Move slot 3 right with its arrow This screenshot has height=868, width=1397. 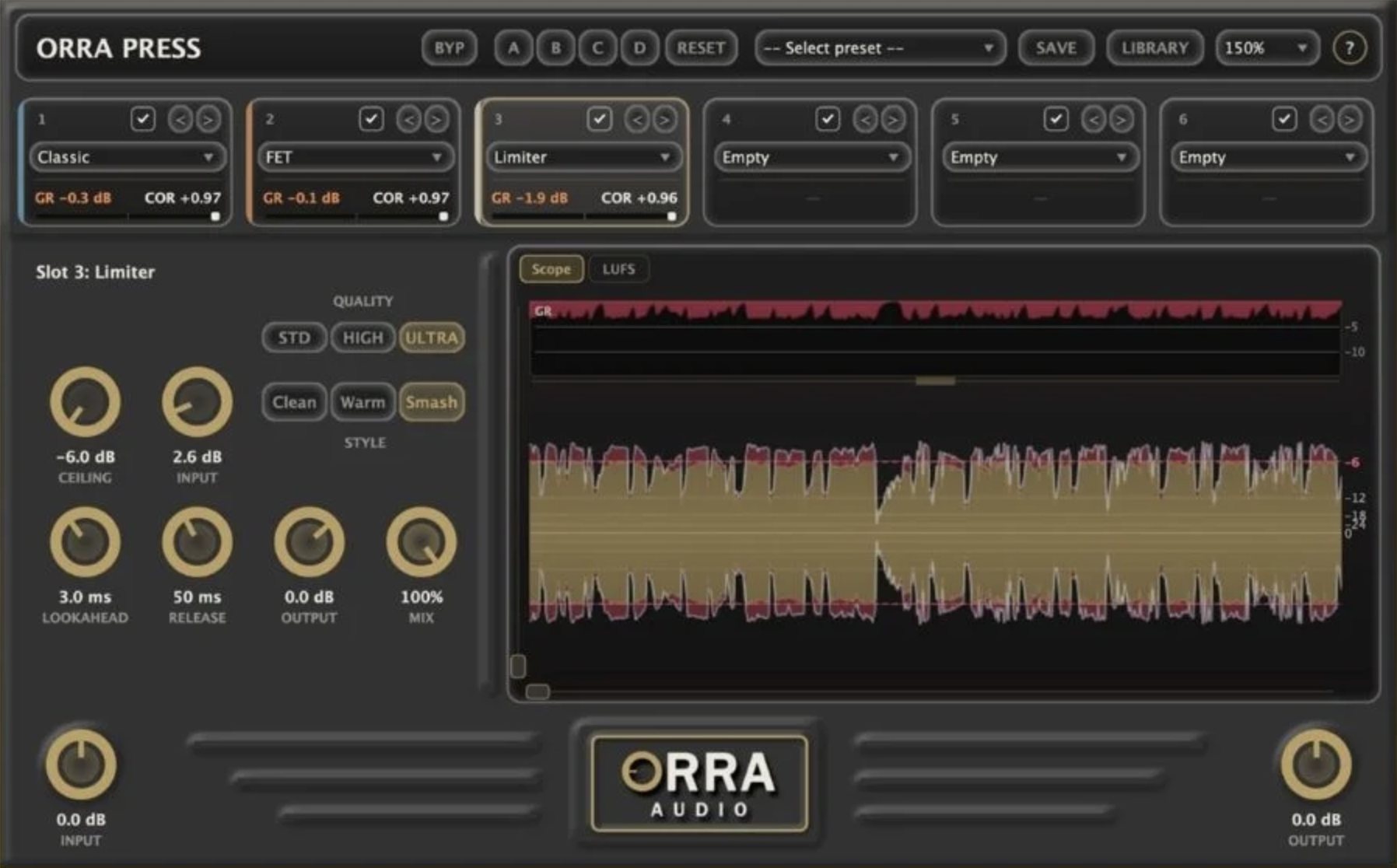(664, 119)
